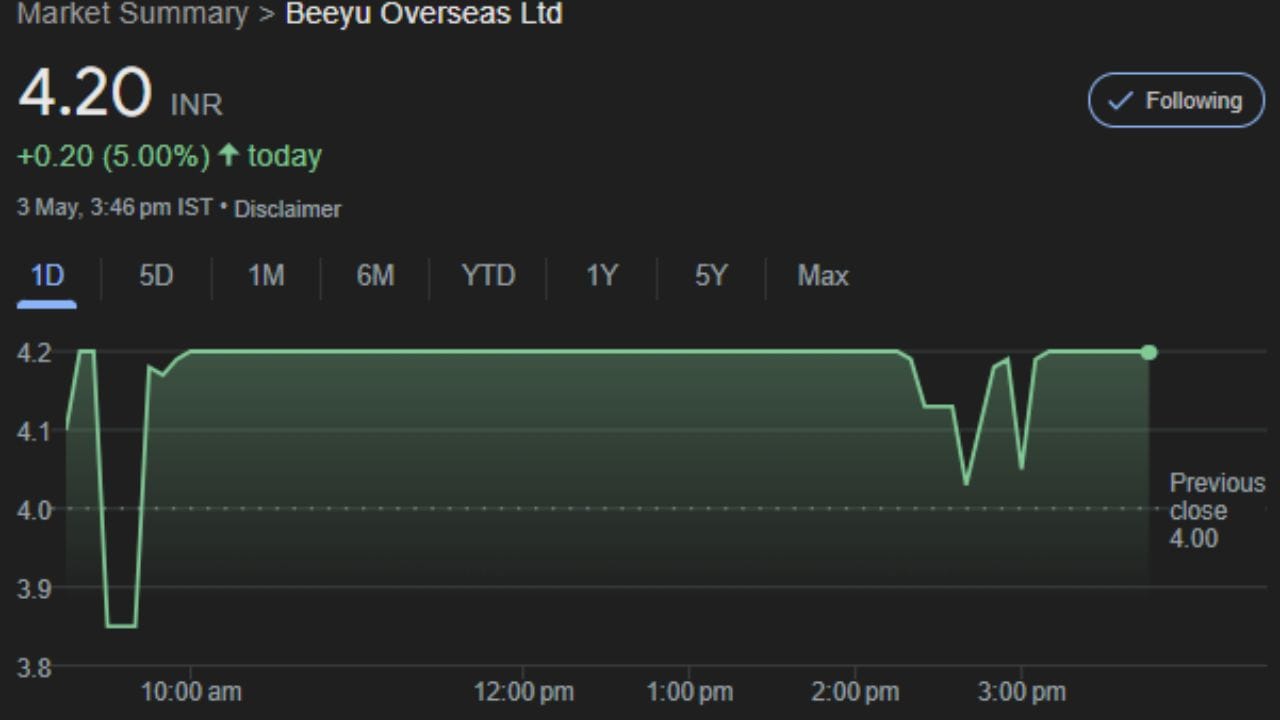
Task: Select the 1Y chart range
Action: pyautogui.click(x=601, y=276)
